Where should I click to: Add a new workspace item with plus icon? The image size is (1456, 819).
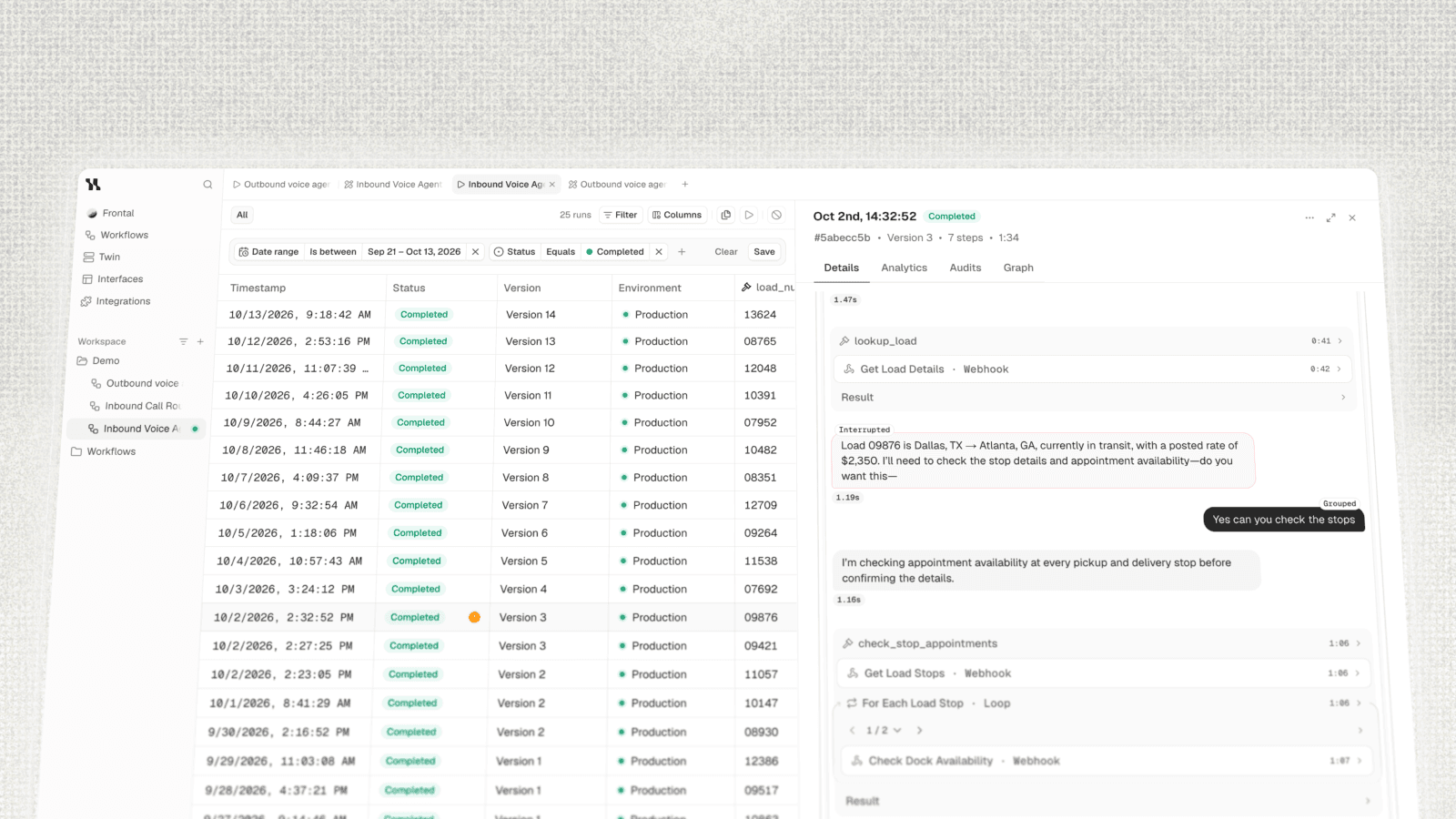click(x=200, y=341)
